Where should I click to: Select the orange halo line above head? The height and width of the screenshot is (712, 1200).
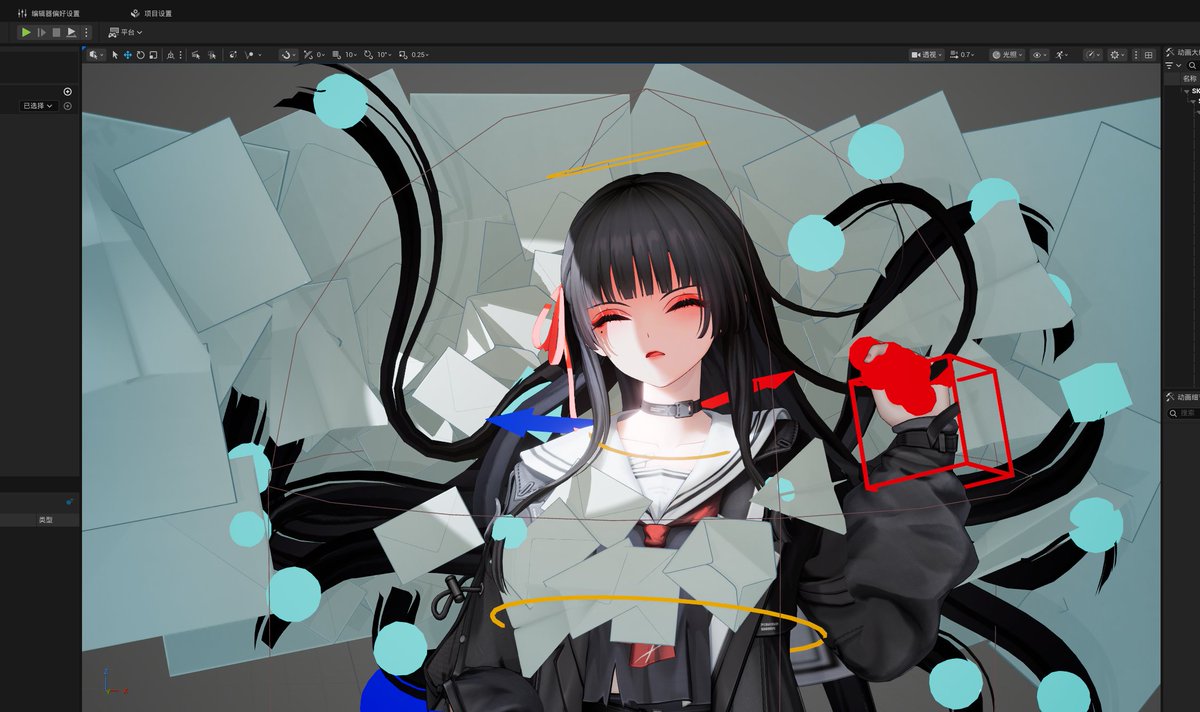[627, 161]
